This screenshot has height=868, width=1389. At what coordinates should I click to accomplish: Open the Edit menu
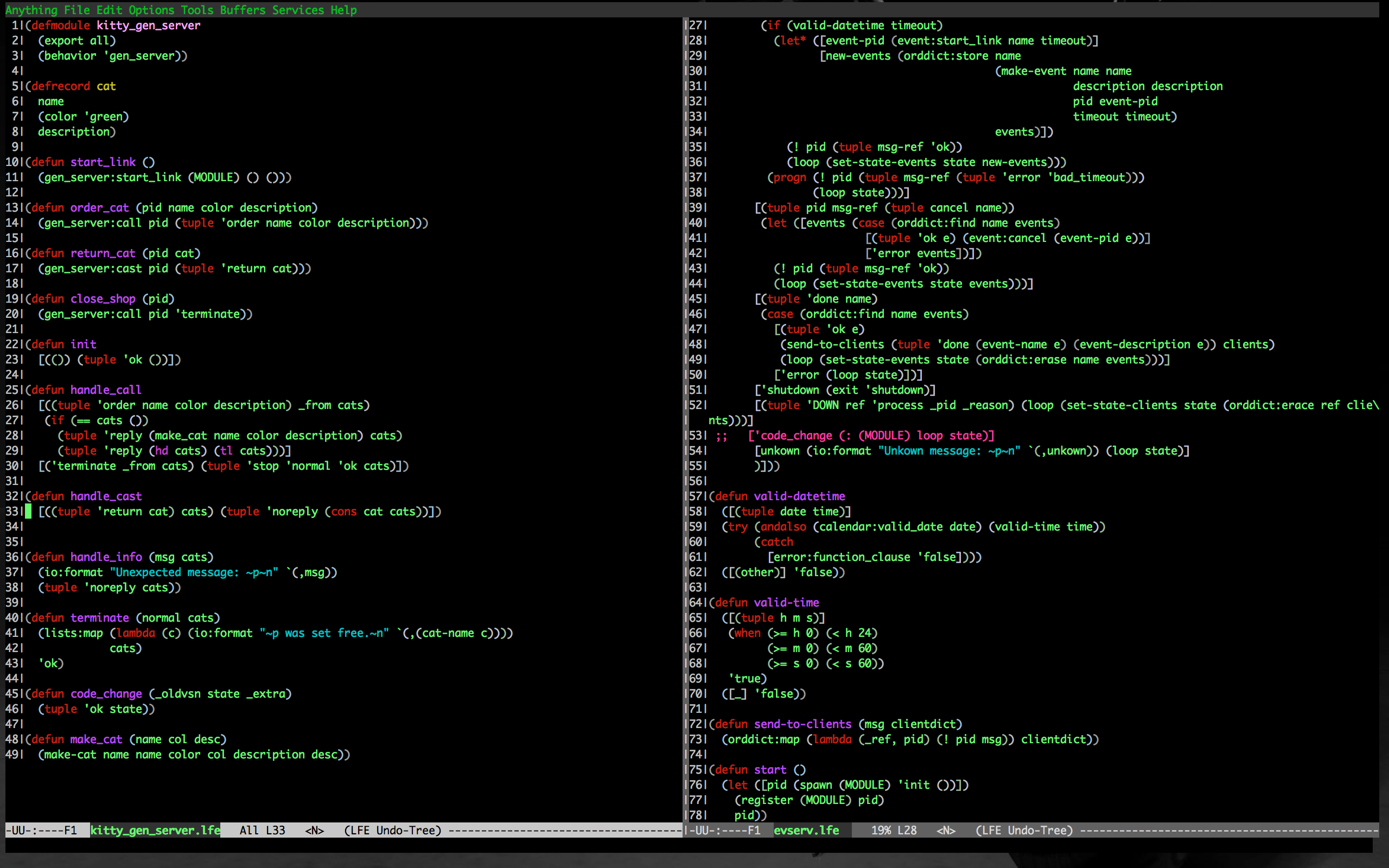tap(109, 10)
